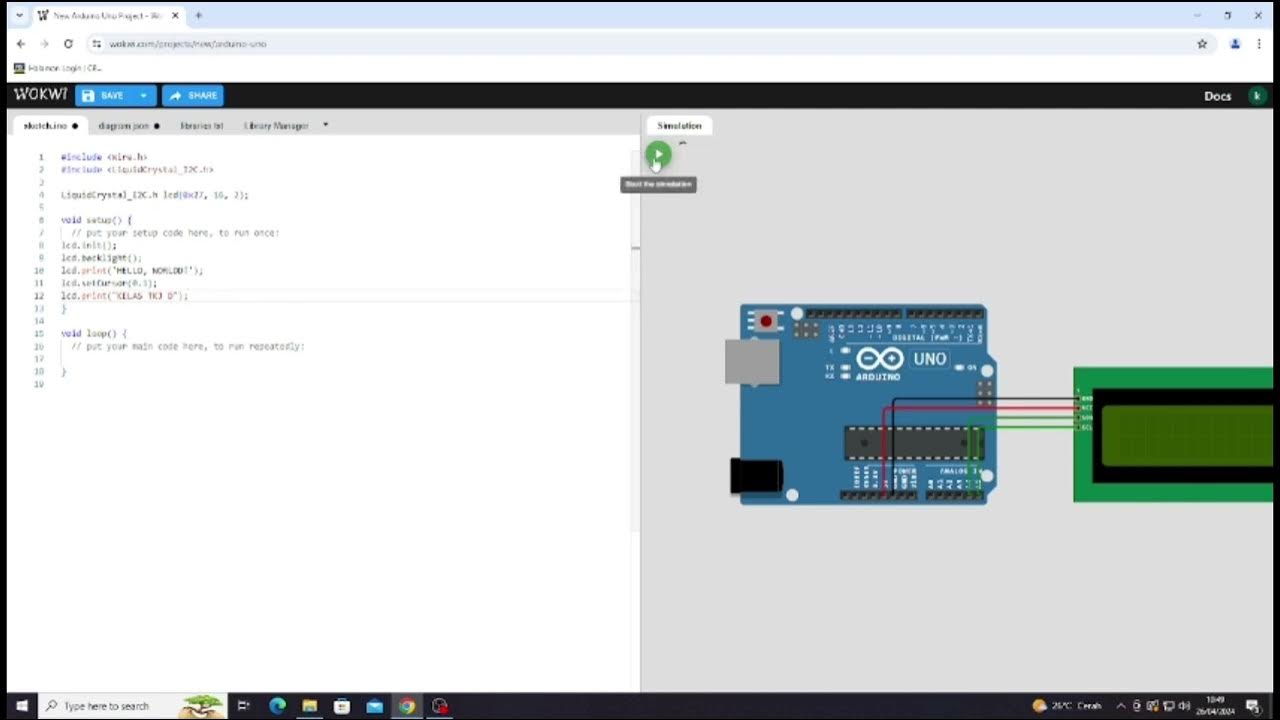
Task: Open the tab search dropdown in Chrome
Action: pos(19,16)
